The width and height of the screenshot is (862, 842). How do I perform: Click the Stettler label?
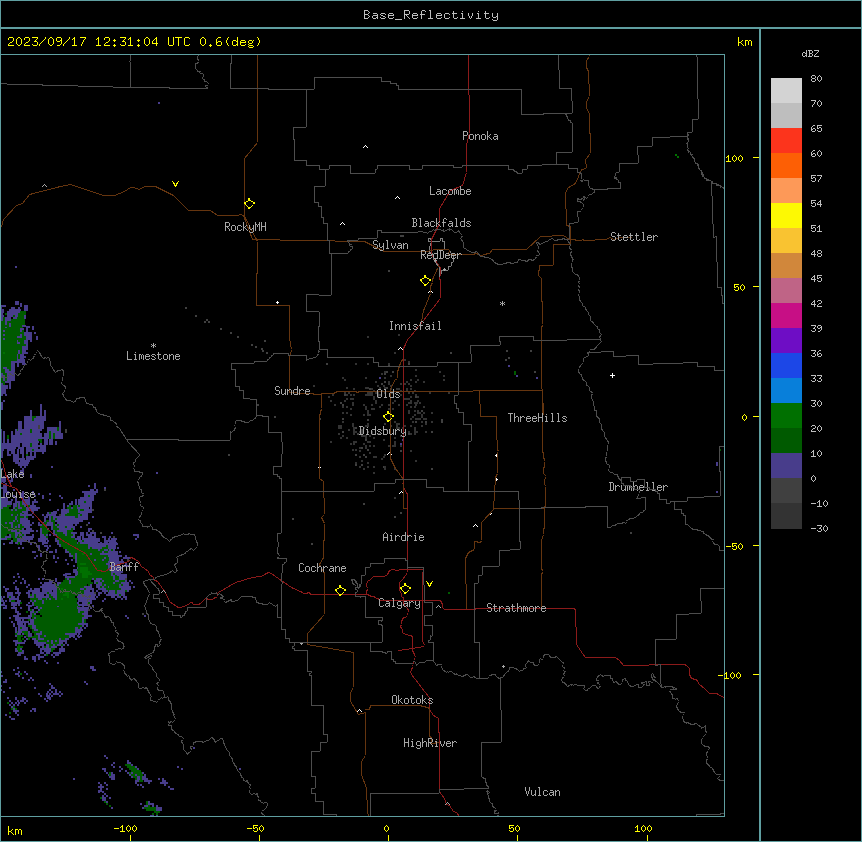click(x=634, y=237)
